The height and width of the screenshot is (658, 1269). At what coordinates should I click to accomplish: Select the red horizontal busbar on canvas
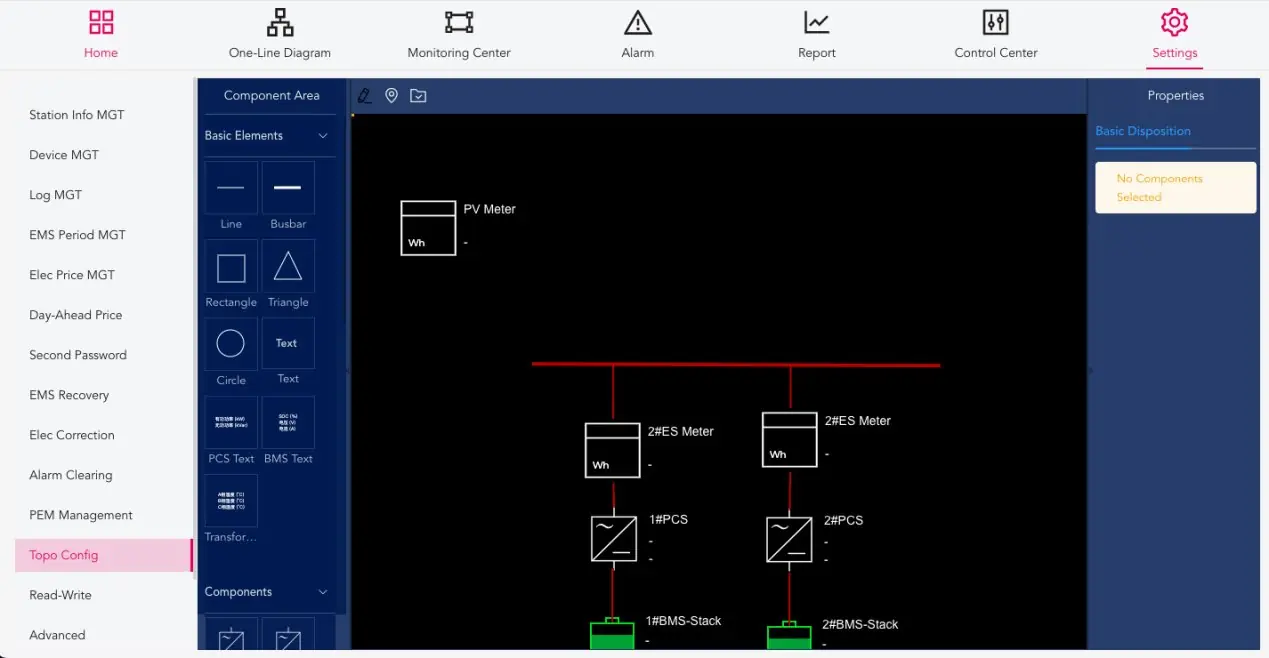pos(736,364)
